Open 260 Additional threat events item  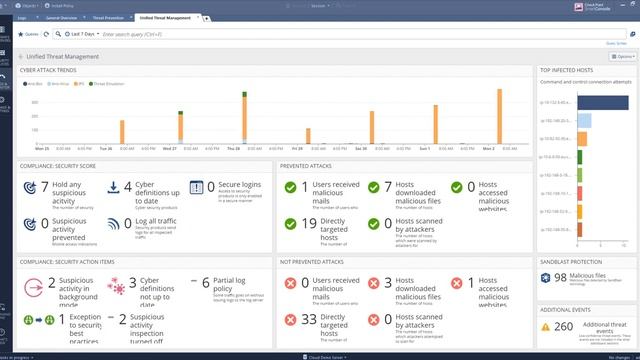coord(586,333)
